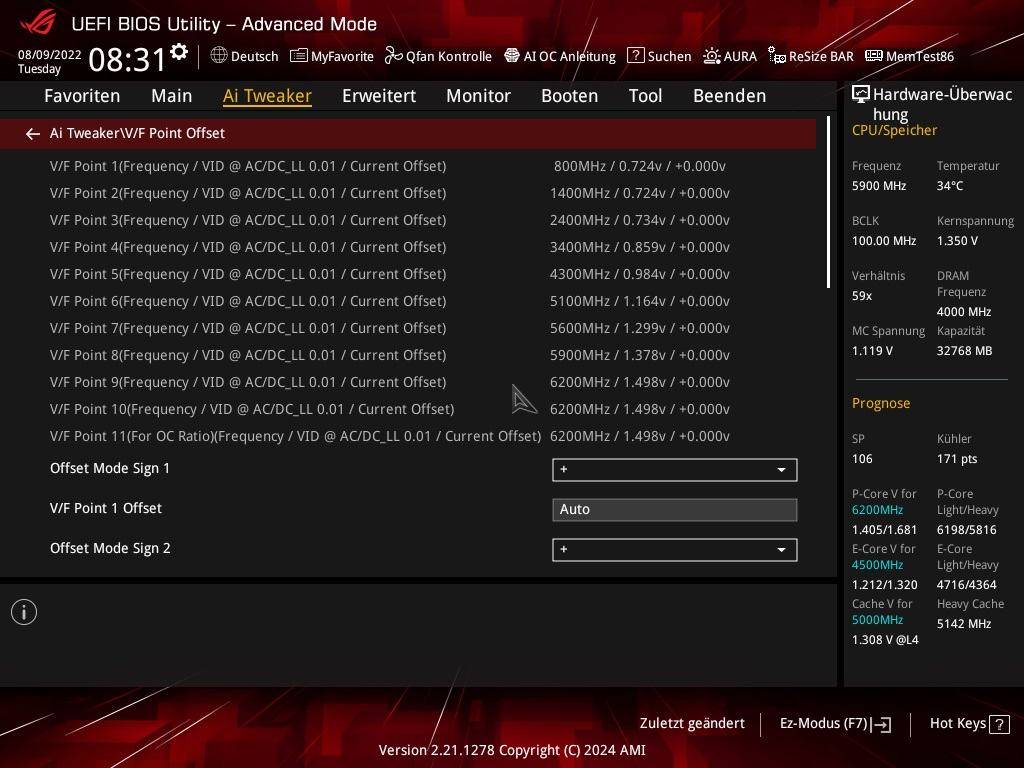Launch AI OC Anleitung icon
Image resolution: width=1024 pixels, height=768 pixels.
pos(512,56)
